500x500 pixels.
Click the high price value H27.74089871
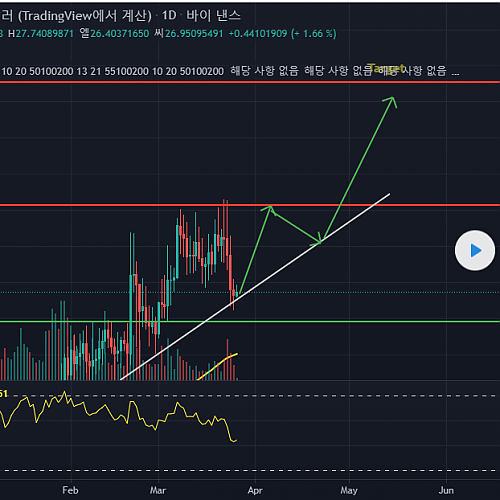pos(41,34)
